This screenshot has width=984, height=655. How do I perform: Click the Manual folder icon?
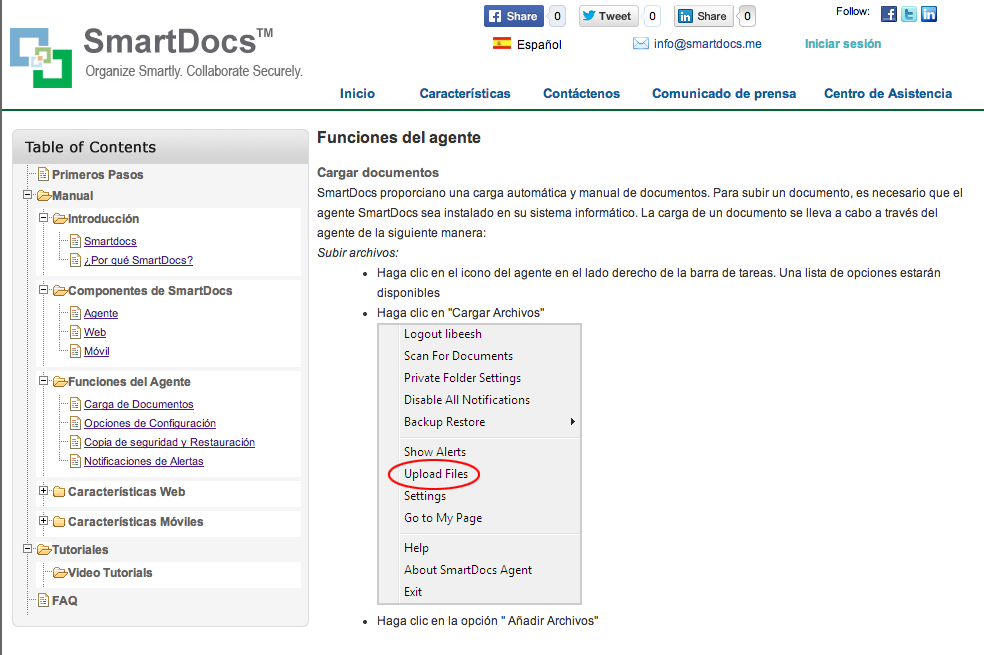44,196
